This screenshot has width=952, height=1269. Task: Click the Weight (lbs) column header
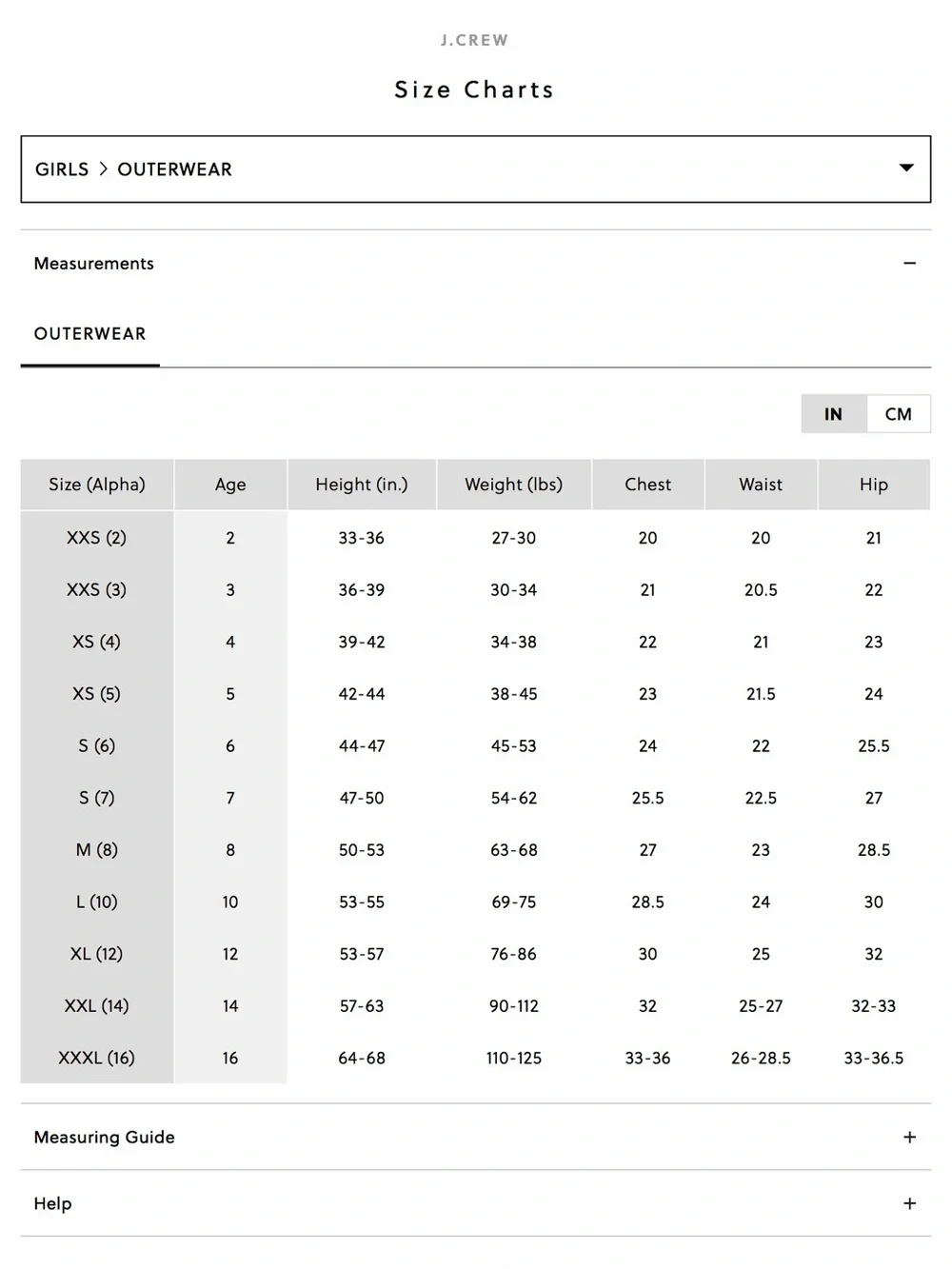(x=514, y=485)
